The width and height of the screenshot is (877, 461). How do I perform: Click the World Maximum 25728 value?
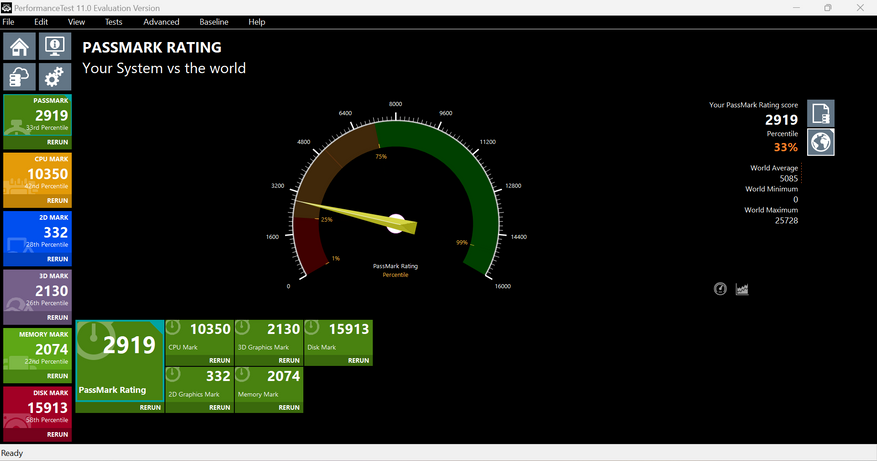[x=786, y=220]
